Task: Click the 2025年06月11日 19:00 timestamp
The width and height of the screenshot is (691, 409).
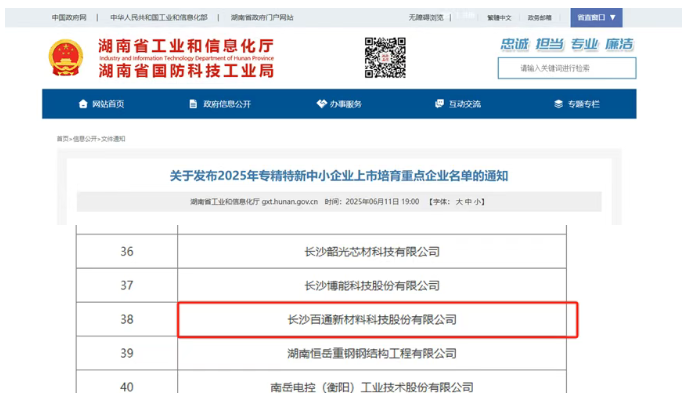Action: point(382,202)
